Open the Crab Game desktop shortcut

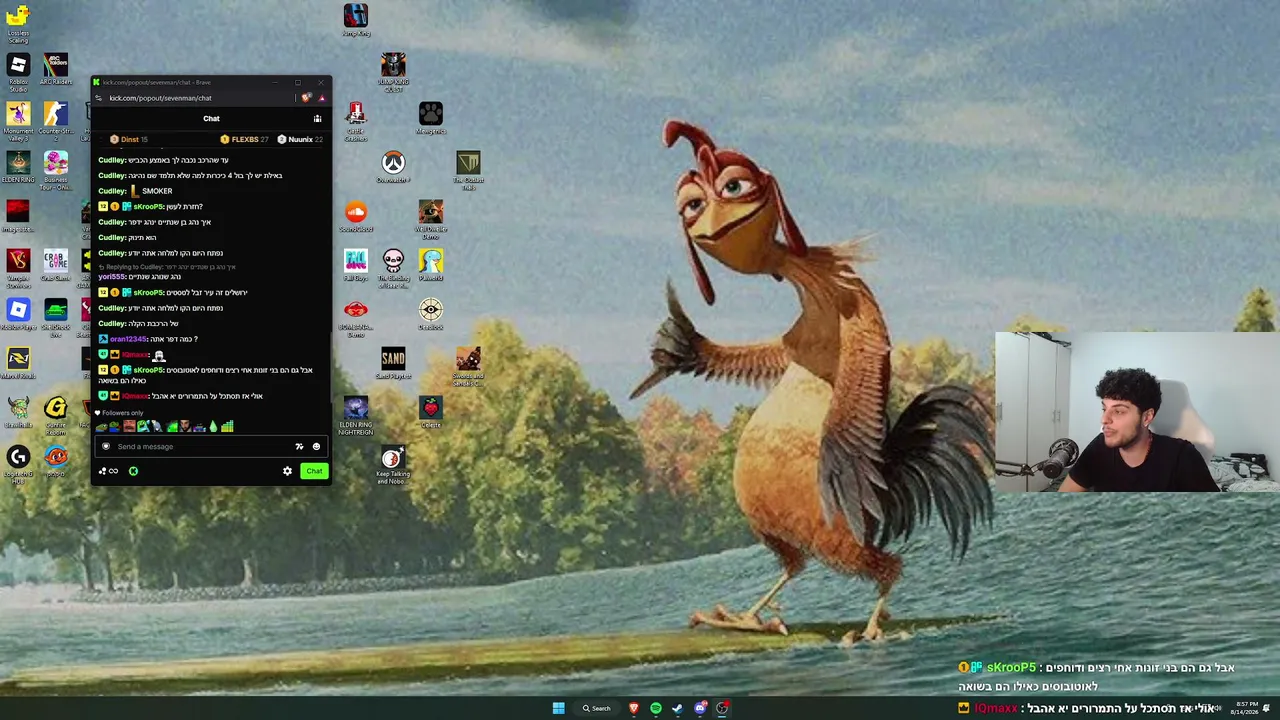coord(56,265)
